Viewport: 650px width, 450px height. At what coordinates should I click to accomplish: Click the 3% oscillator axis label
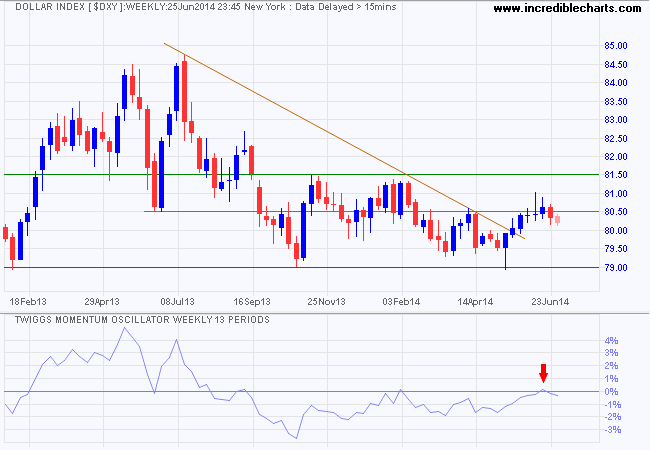(611, 353)
